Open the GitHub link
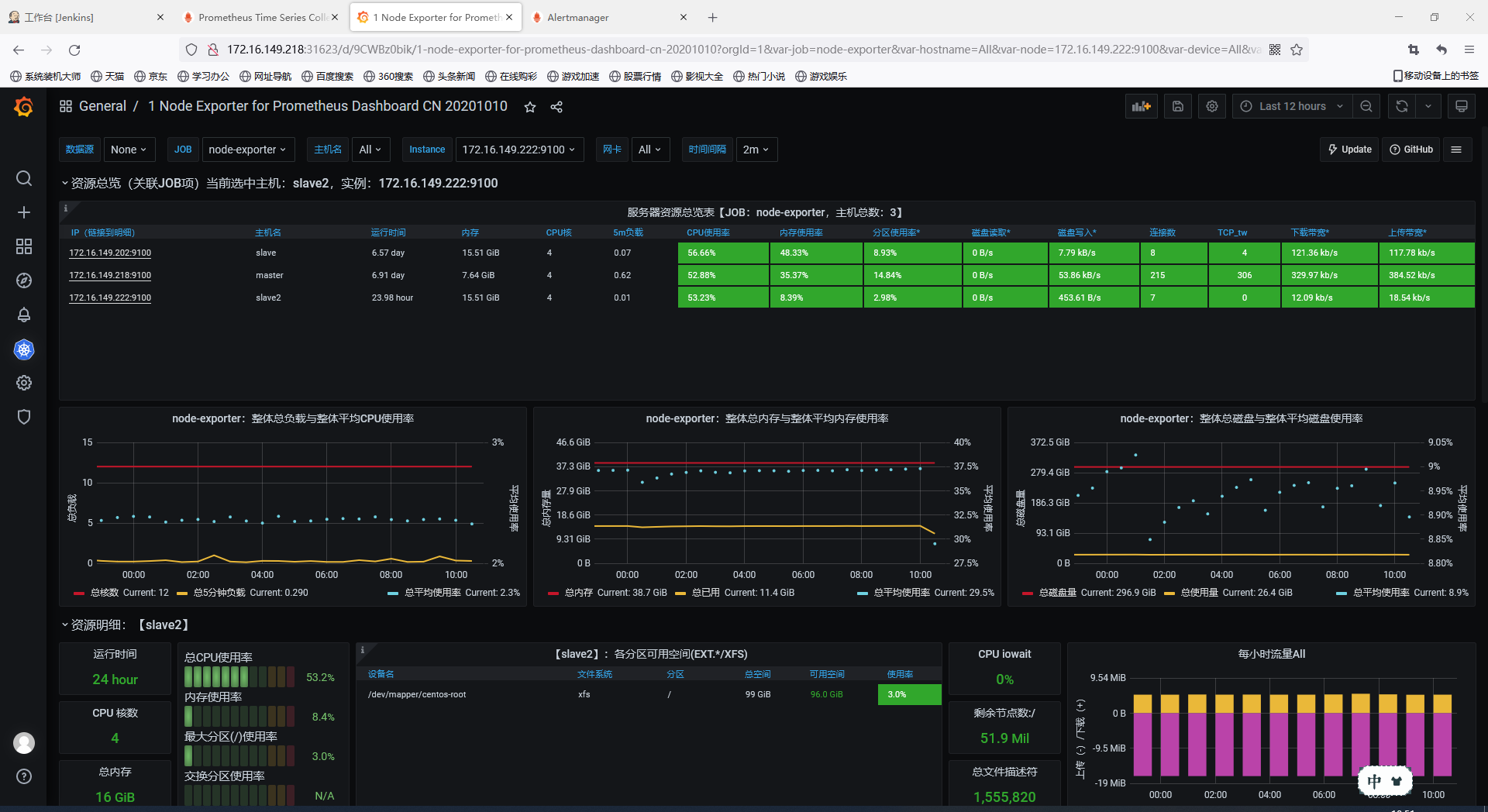This screenshot has height=812, width=1488. coord(1411,150)
